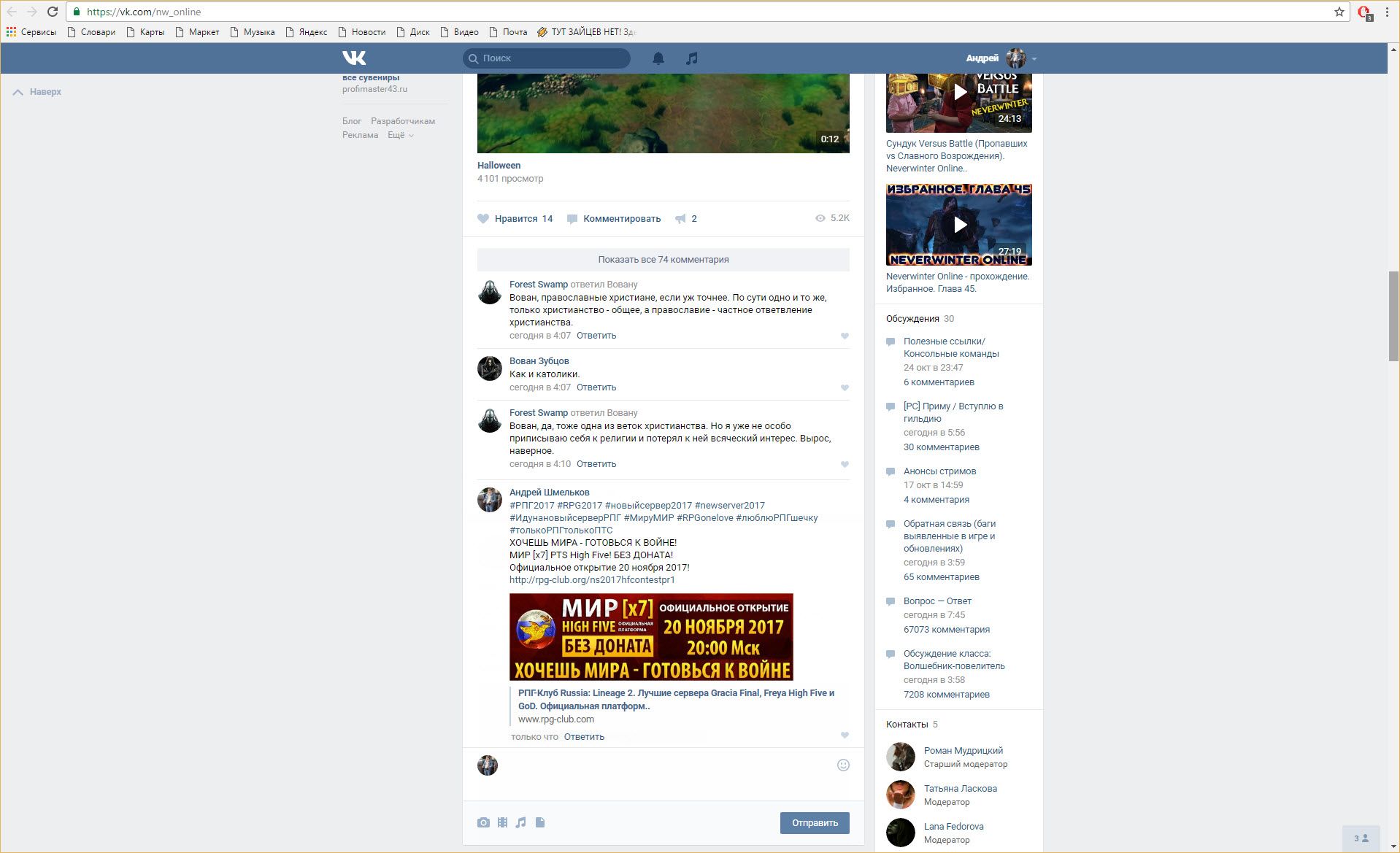Click the Opera extension icon in toolbar
Image resolution: width=1400 pixels, height=853 pixels.
[1364, 12]
